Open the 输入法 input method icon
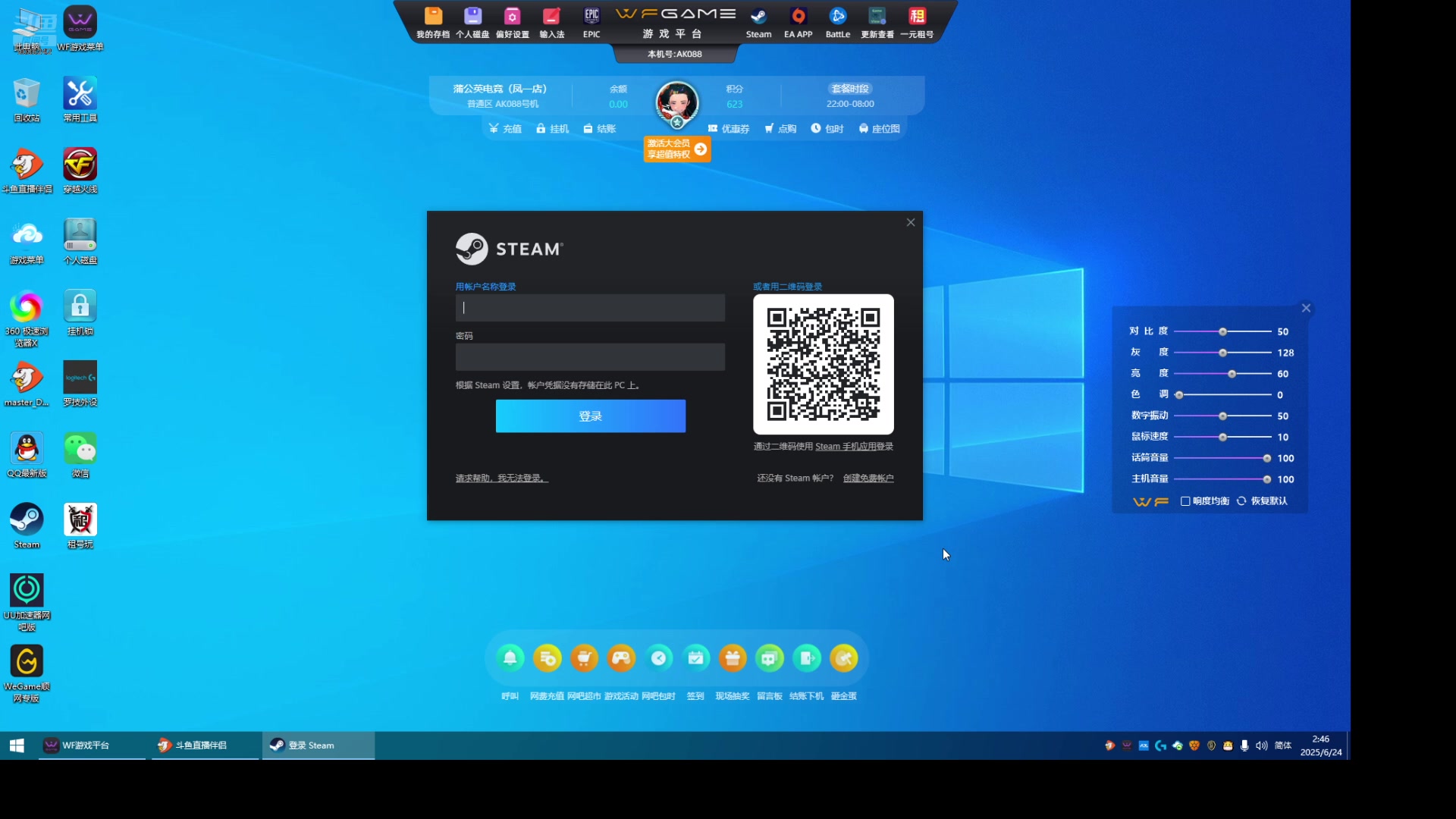Viewport: 1456px width, 819px height. tap(552, 23)
